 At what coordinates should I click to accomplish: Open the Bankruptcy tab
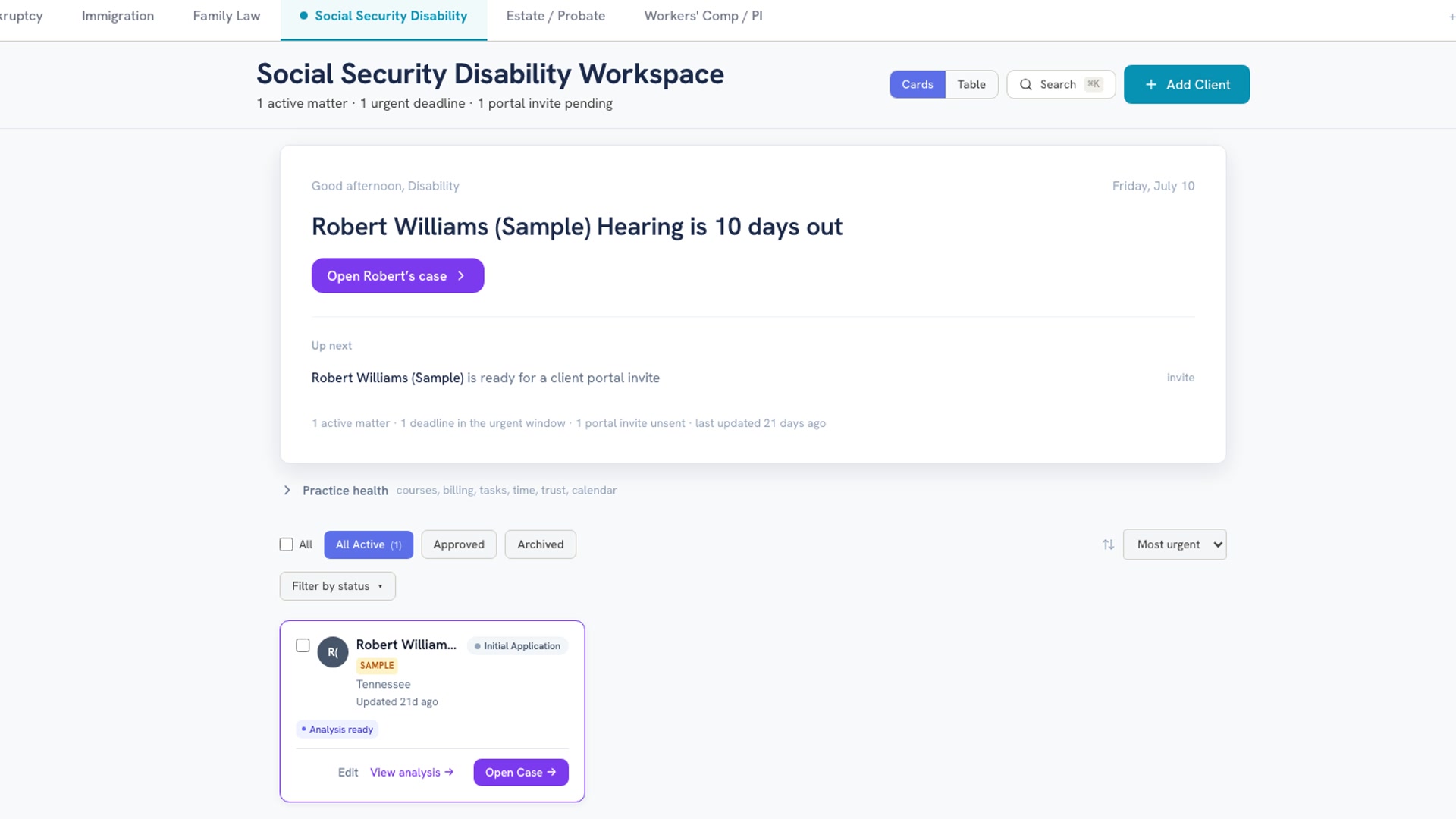point(21,16)
